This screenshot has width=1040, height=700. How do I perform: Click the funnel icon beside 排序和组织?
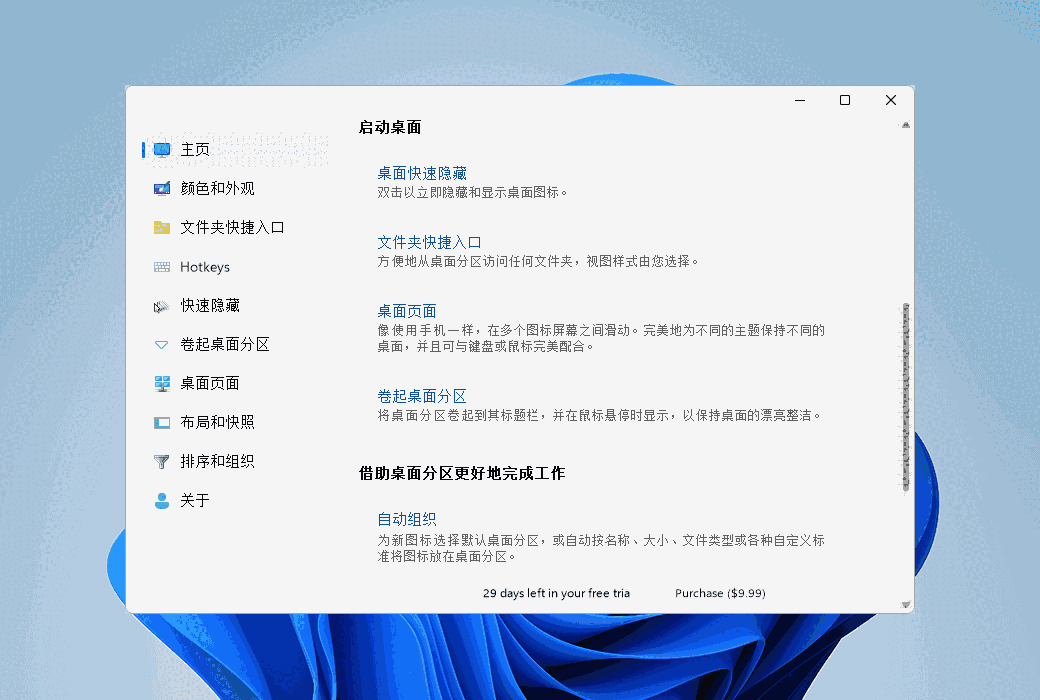[x=161, y=462]
